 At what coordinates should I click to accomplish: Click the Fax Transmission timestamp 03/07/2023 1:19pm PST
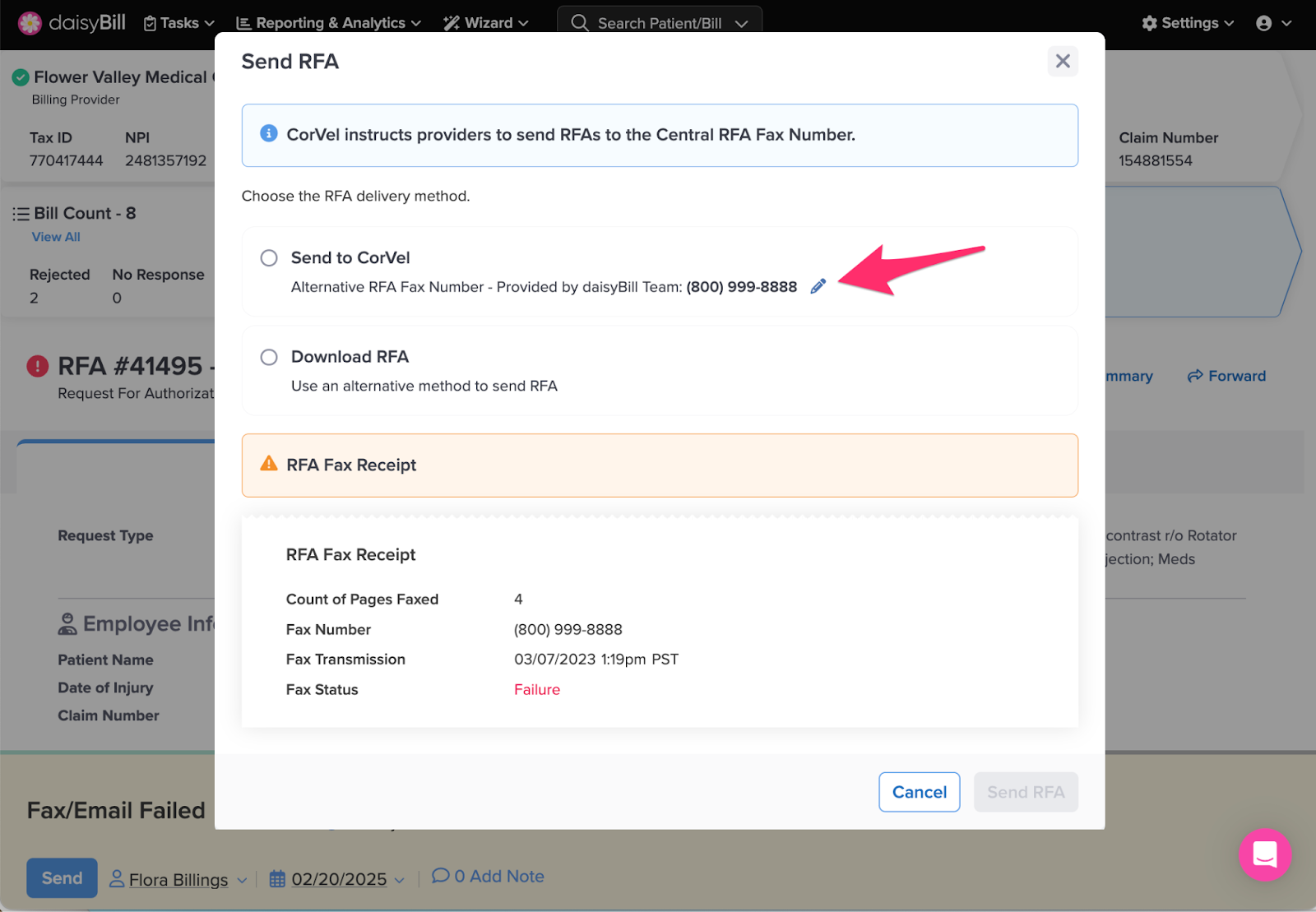click(x=596, y=660)
